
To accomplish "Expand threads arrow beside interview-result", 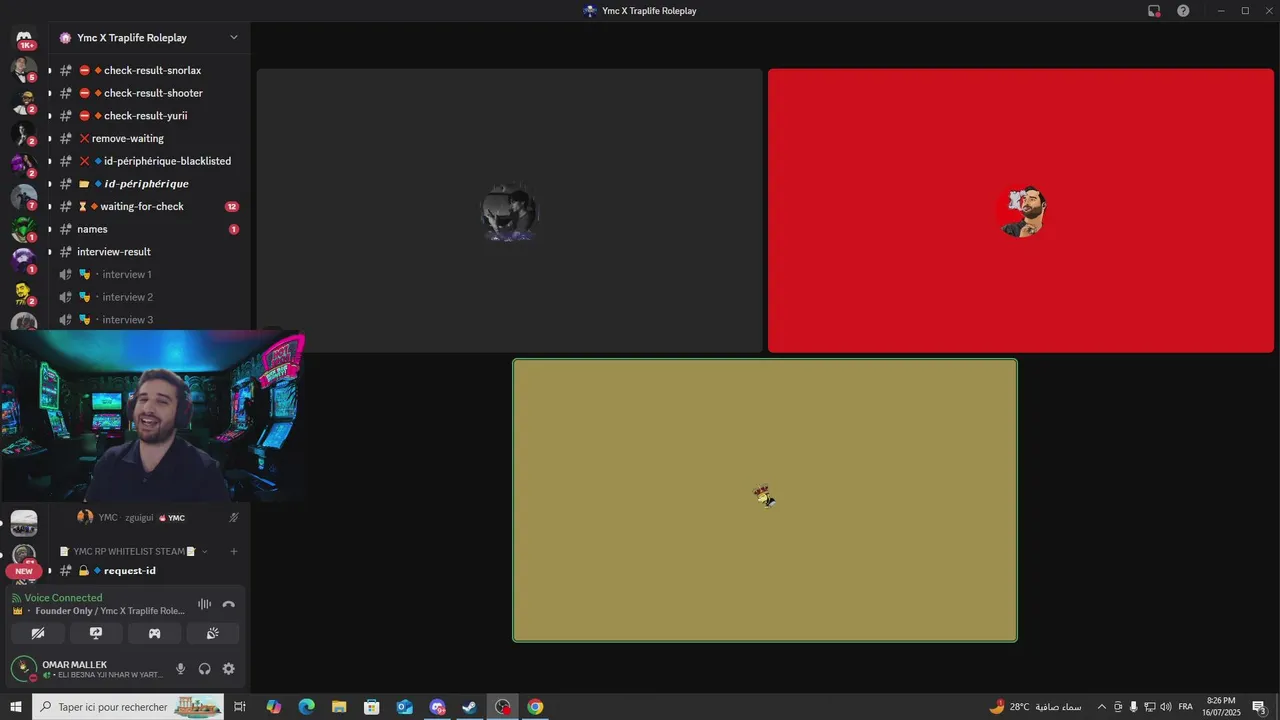I will coord(49,252).
